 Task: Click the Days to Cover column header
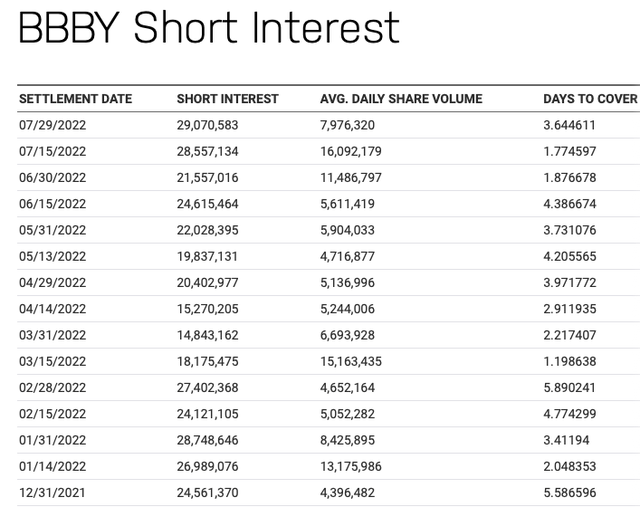[x=590, y=99]
